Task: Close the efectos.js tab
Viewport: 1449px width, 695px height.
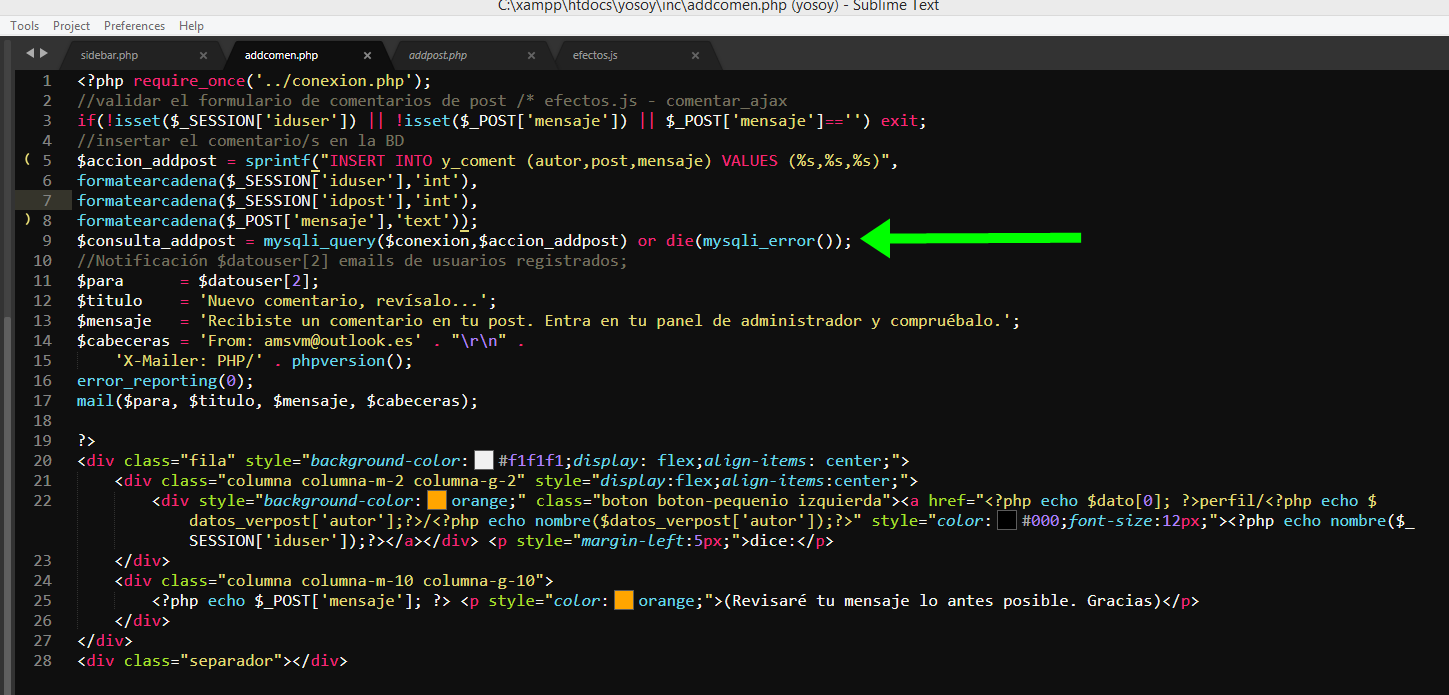Action: coord(693,56)
